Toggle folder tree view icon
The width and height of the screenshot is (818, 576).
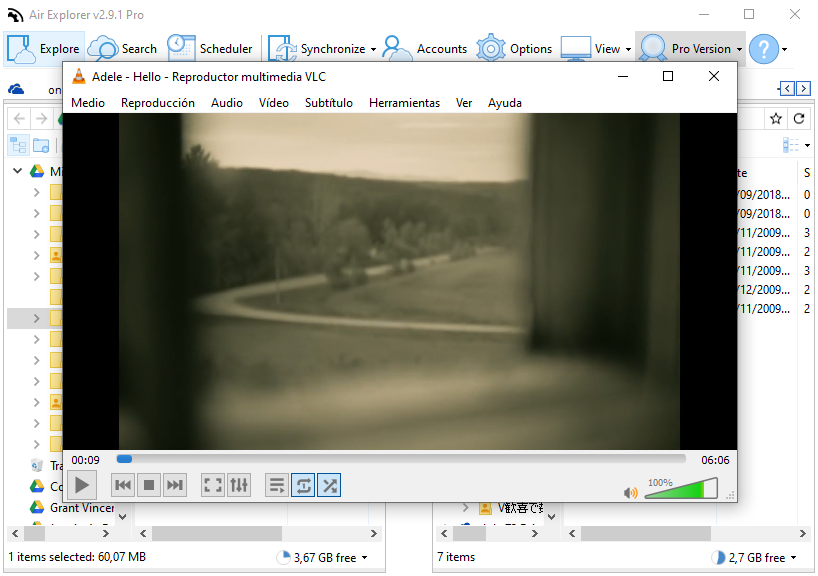(18, 145)
